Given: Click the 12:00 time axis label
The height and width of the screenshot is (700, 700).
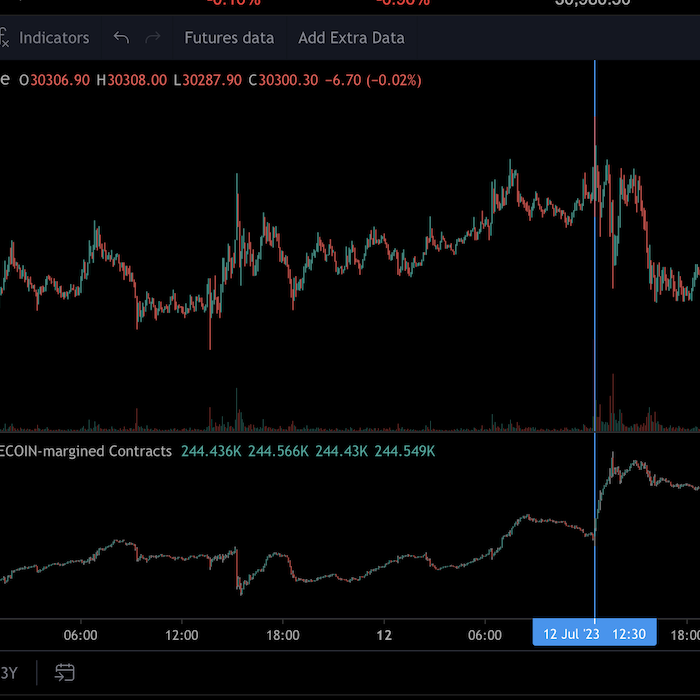Looking at the screenshot, I should (x=181, y=635).
